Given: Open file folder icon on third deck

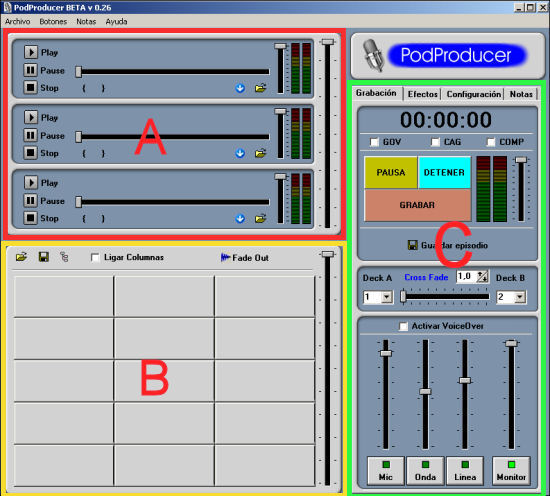Looking at the screenshot, I should [x=261, y=219].
